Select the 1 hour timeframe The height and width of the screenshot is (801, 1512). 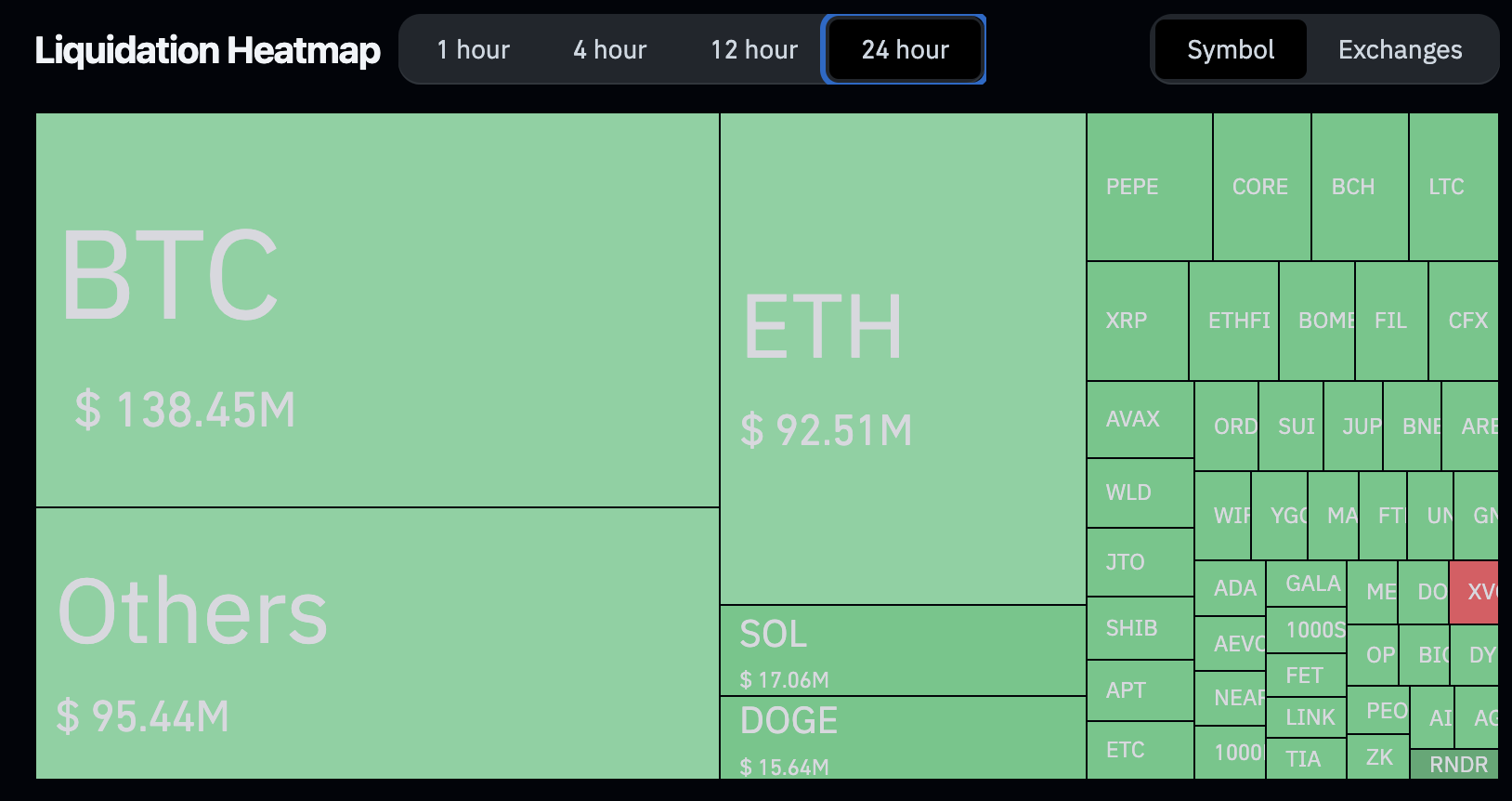tap(474, 50)
